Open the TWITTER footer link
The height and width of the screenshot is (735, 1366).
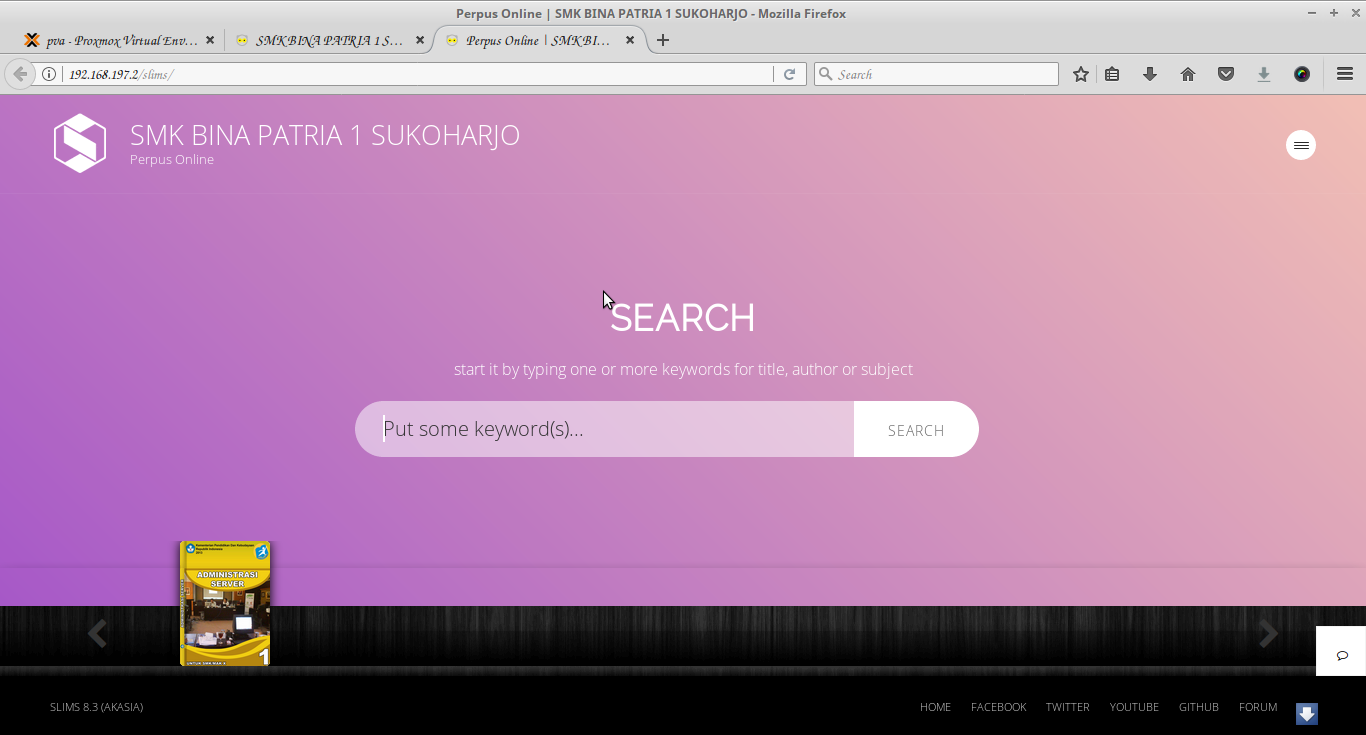point(1067,707)
